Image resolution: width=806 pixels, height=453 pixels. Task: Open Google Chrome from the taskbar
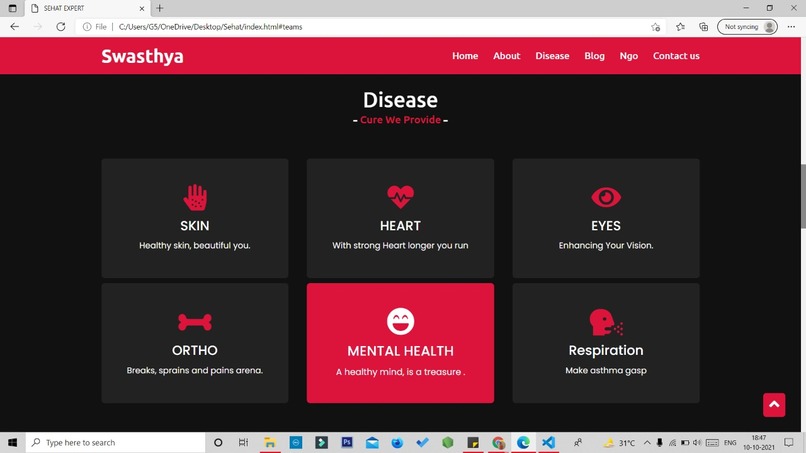(x=498, y=442)
